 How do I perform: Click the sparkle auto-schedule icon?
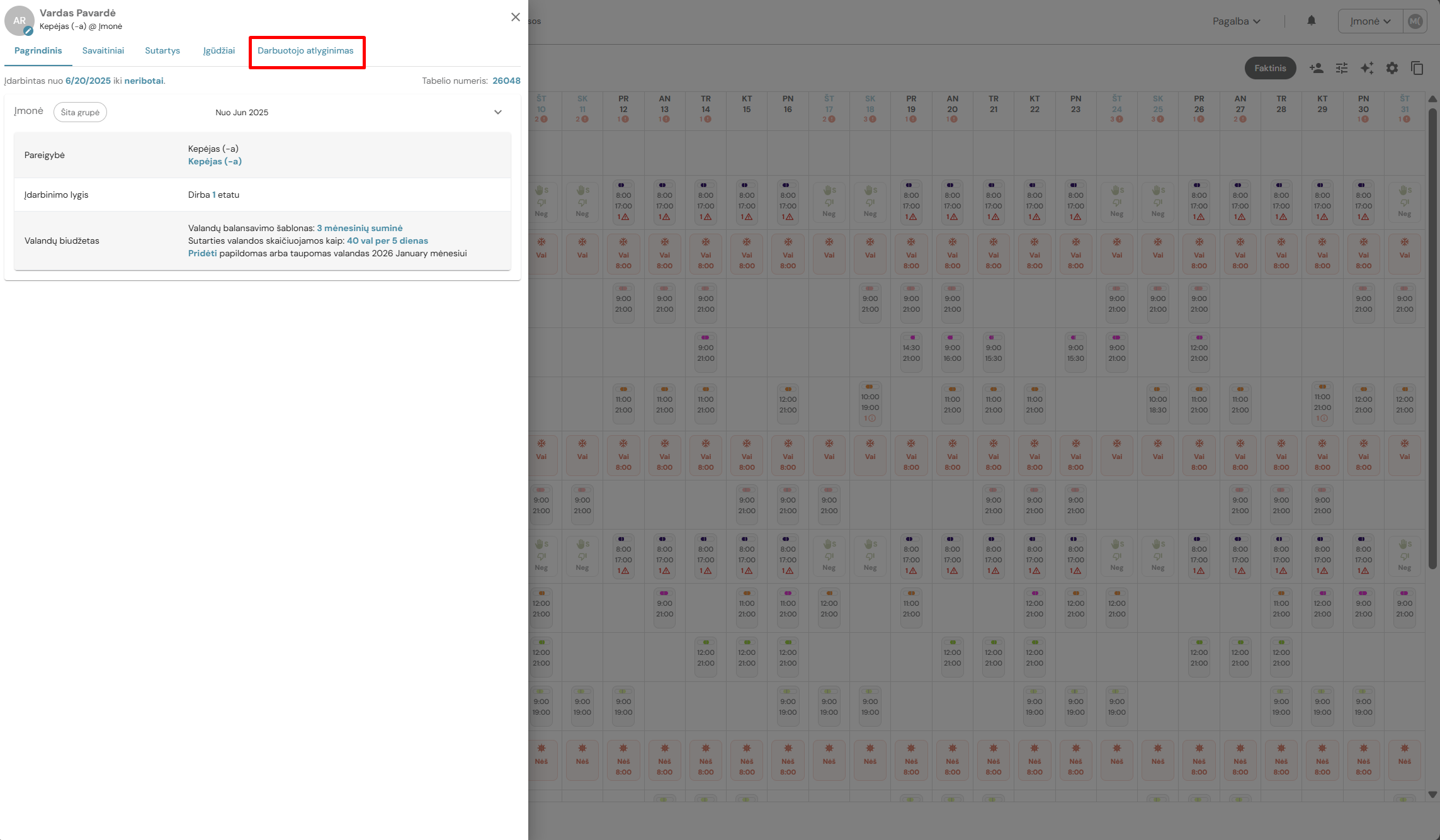[x=1367, y=68]
